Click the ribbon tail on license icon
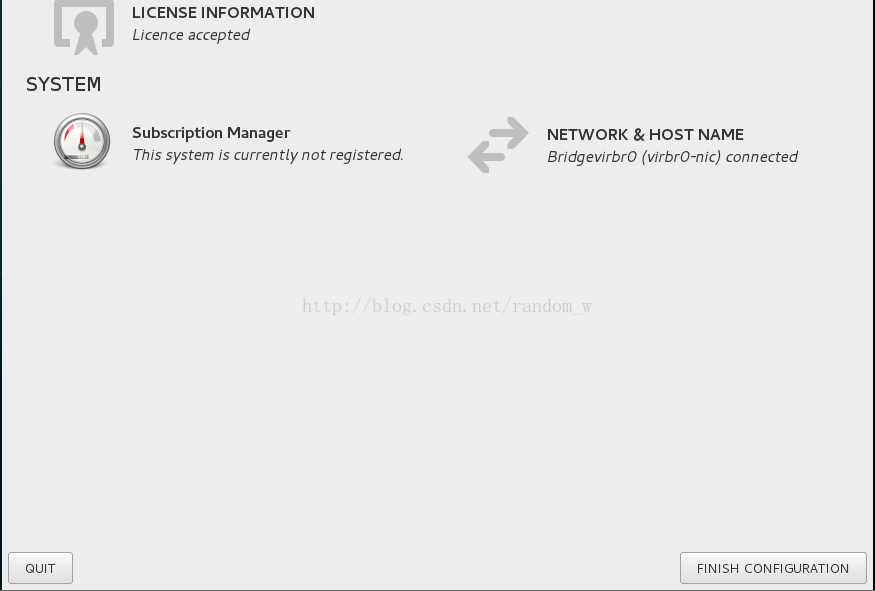 [x=86, y=42]
